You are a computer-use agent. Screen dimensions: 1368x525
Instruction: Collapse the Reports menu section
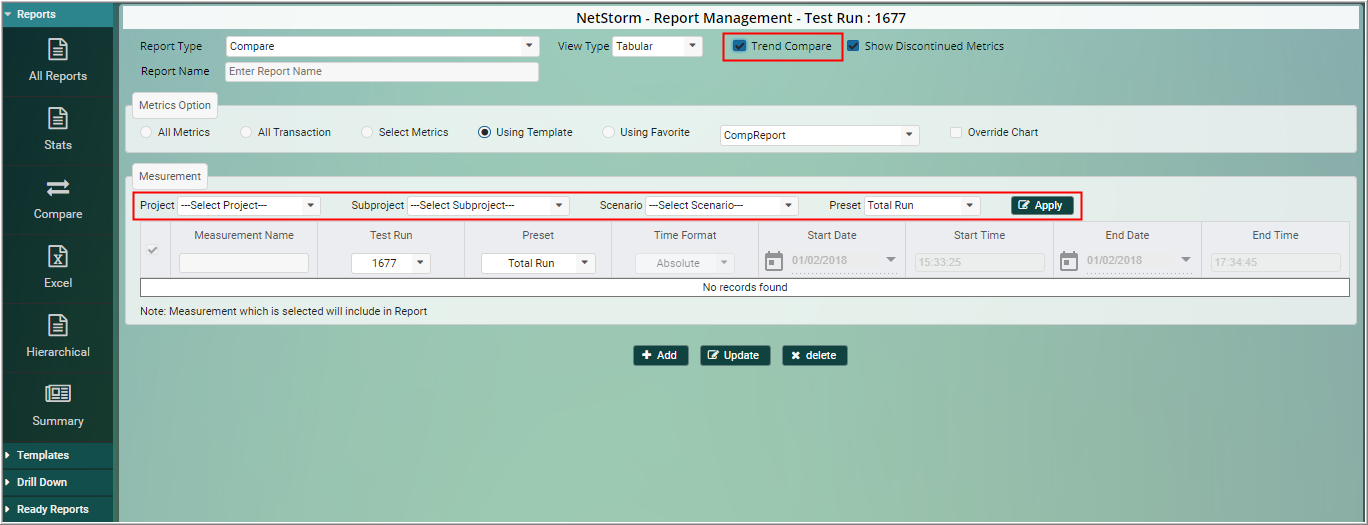point(57,14)
